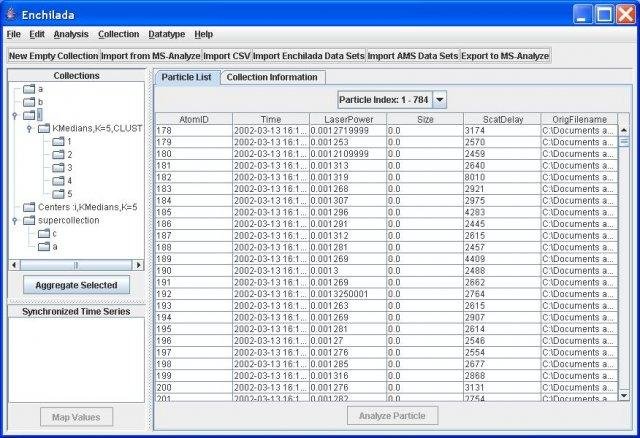Click folder icon of cluster 4
The image size is (640, 438).
(x=58, y=181)
